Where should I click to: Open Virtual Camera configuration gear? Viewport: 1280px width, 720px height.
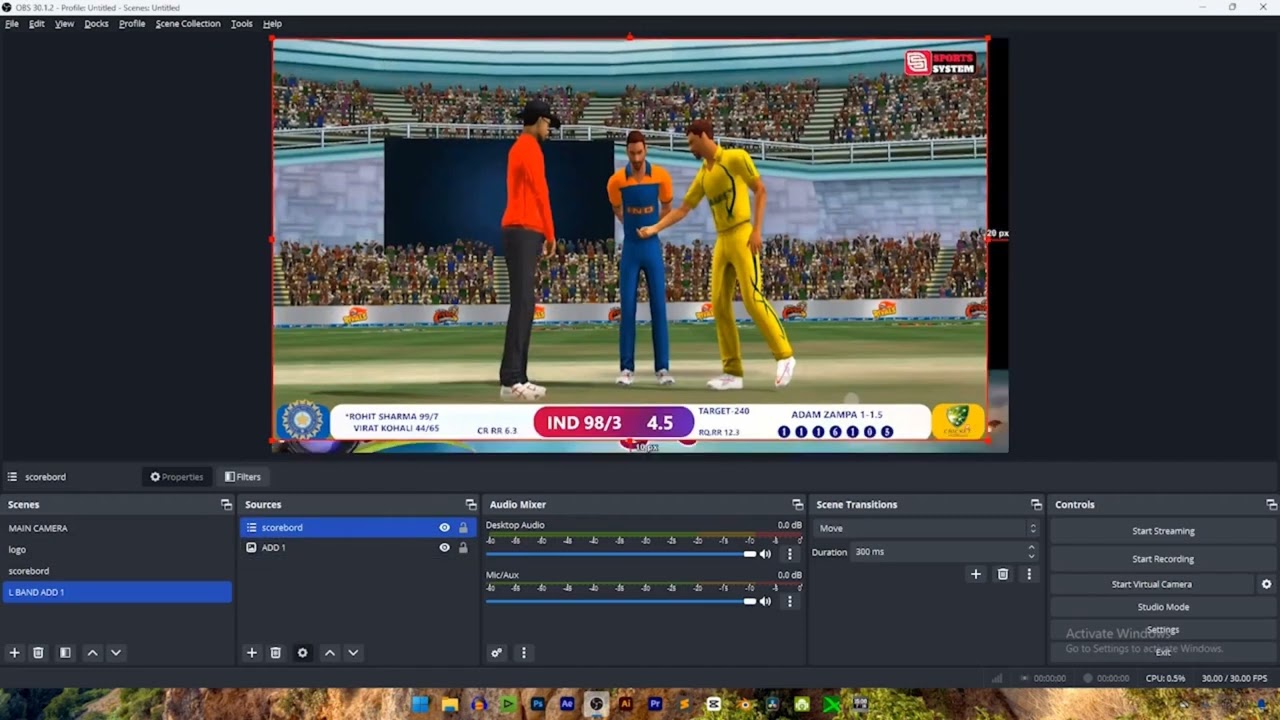tap(1266, 584)
